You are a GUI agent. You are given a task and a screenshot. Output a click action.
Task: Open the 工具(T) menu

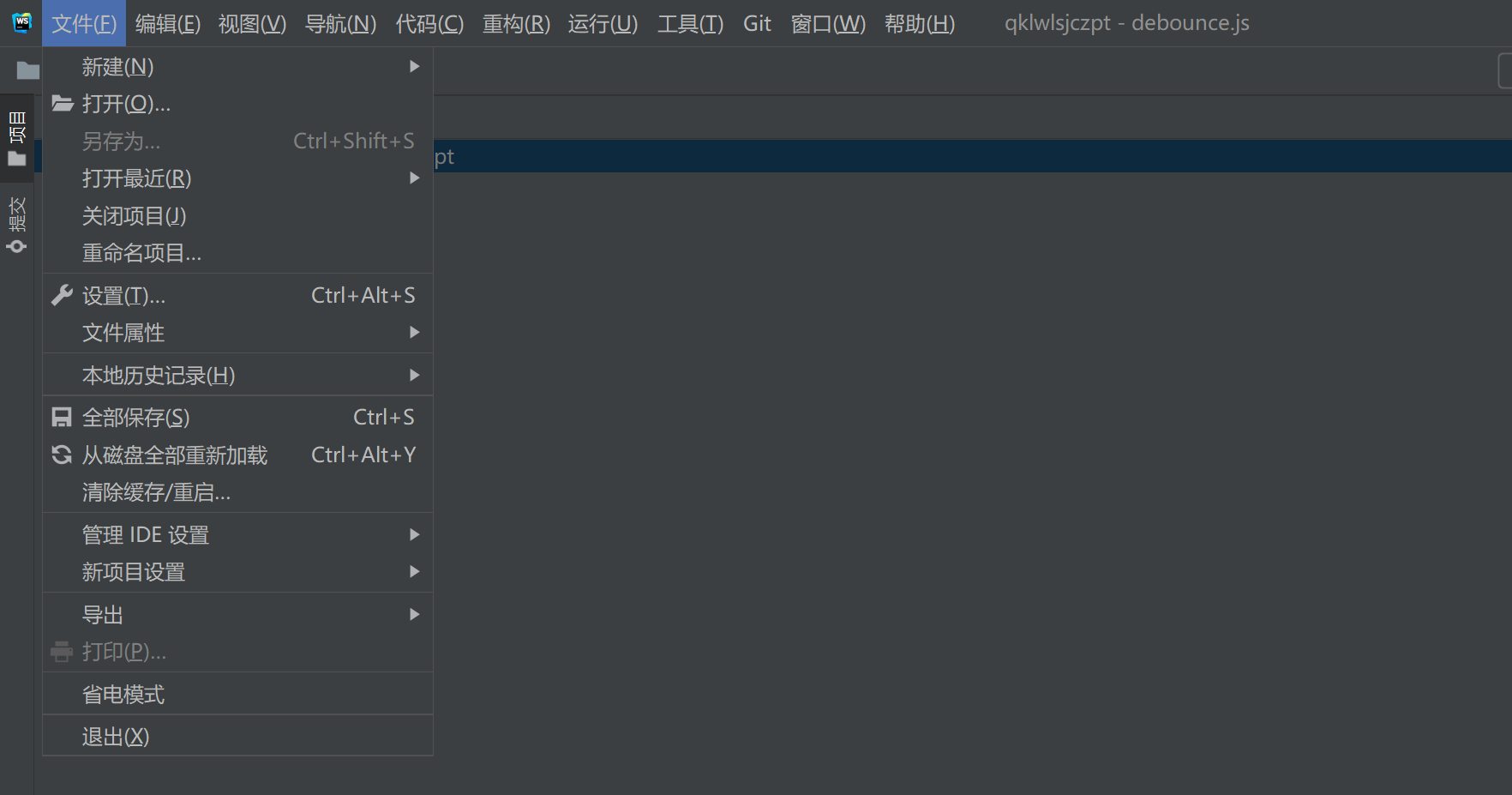coord(690,23)
